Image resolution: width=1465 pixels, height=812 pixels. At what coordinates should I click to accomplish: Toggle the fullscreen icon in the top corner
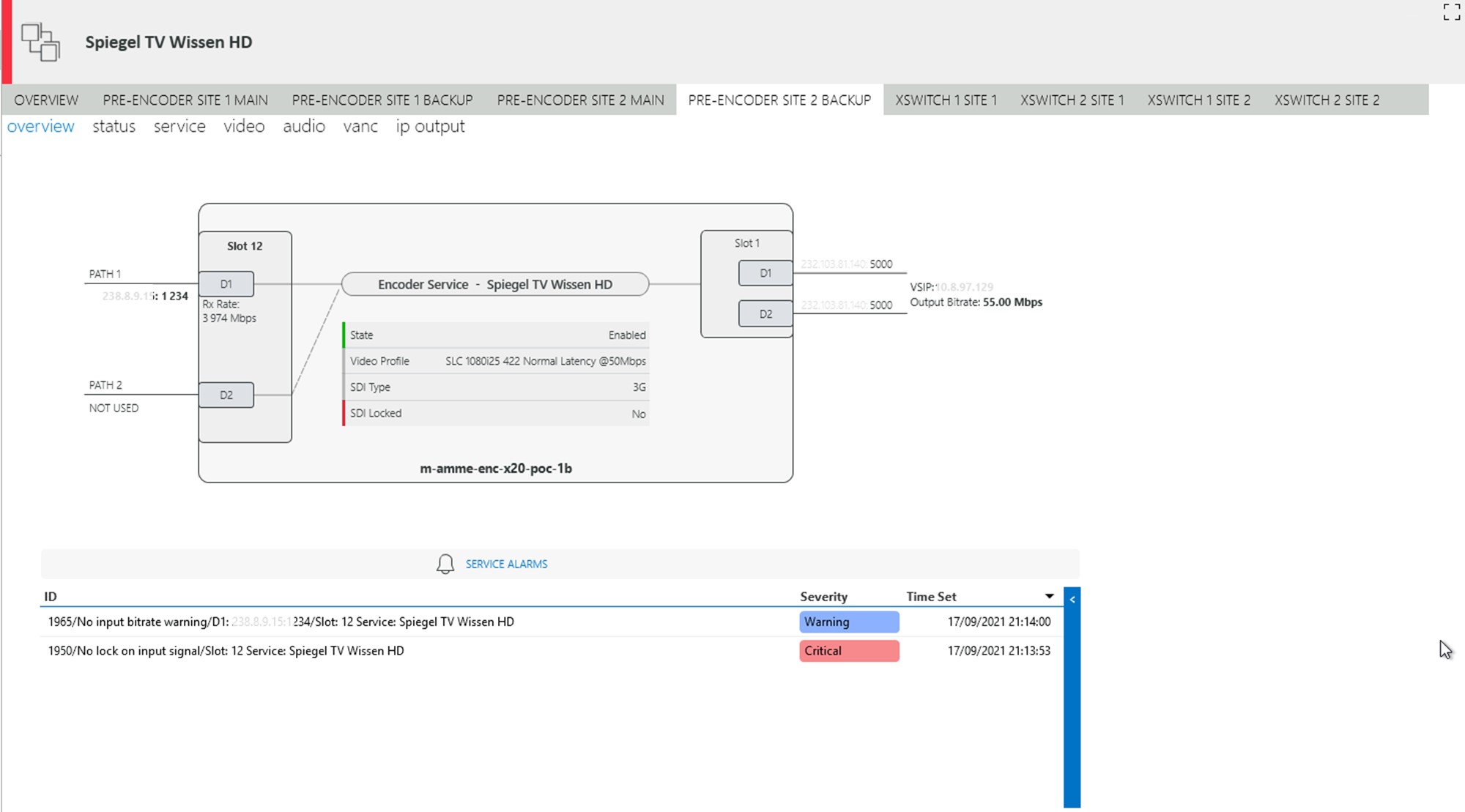[1451, 12]
